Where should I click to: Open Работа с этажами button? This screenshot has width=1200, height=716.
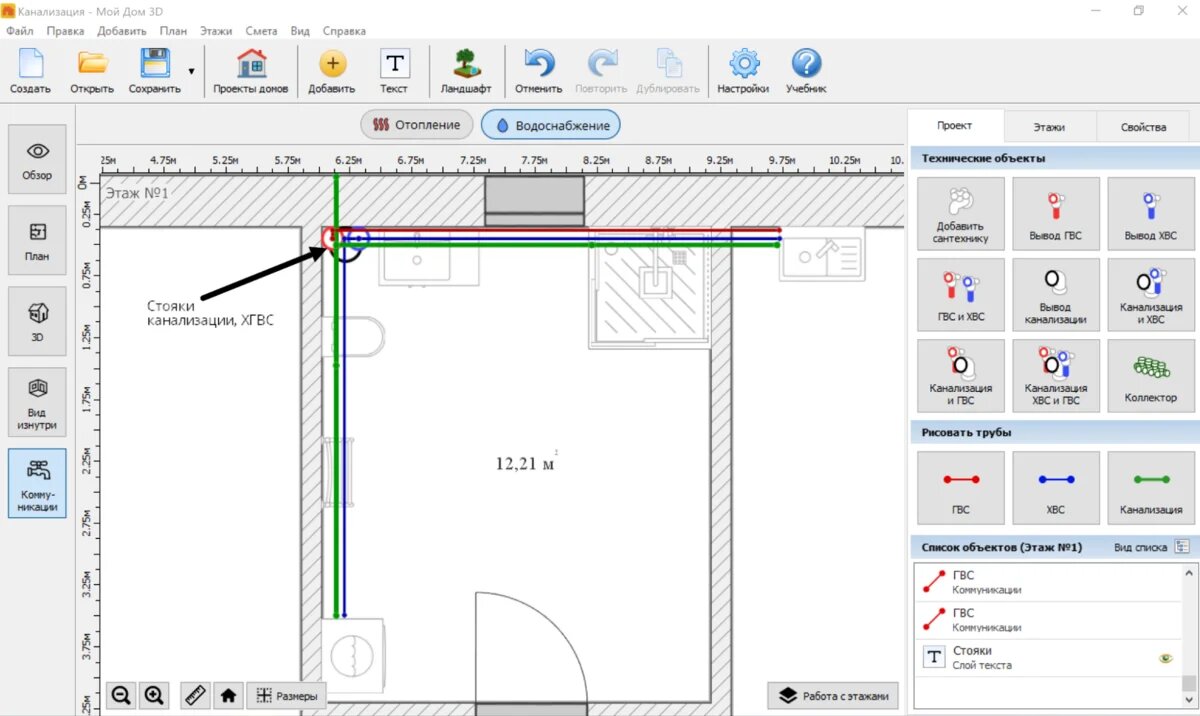tap(832, 695)
